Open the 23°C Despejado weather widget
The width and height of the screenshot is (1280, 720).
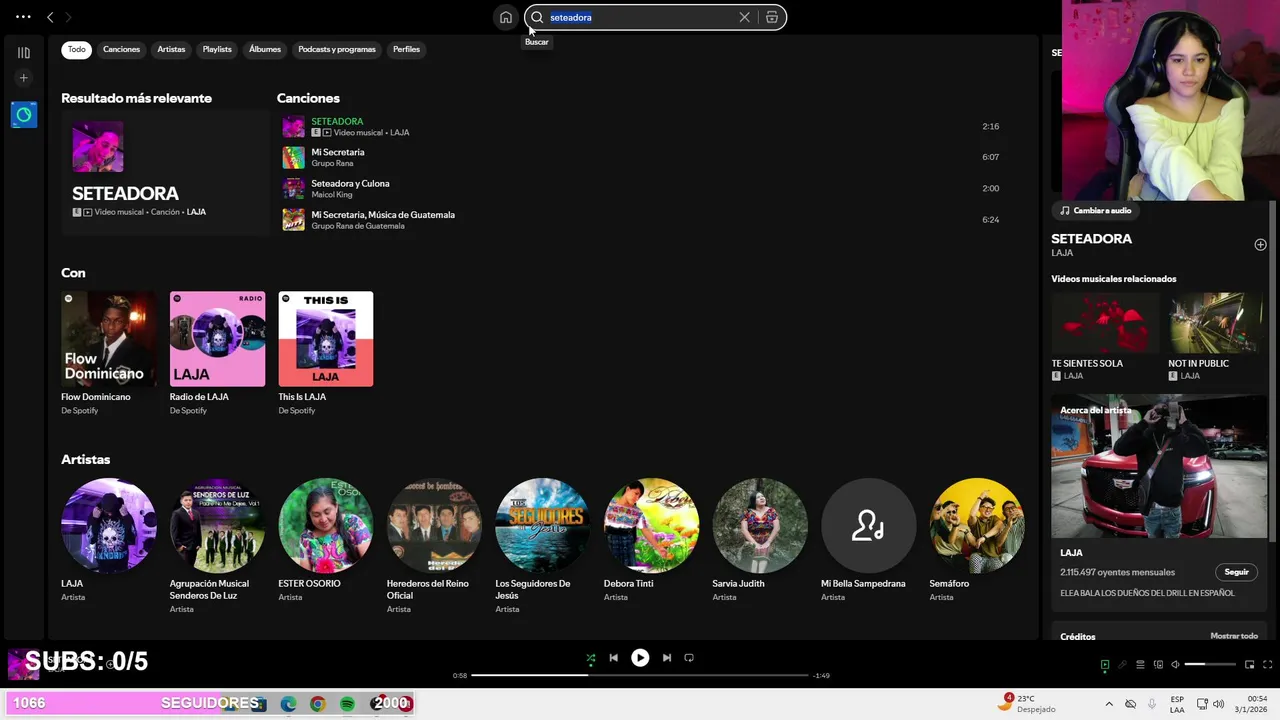[x=1027, y=703]
